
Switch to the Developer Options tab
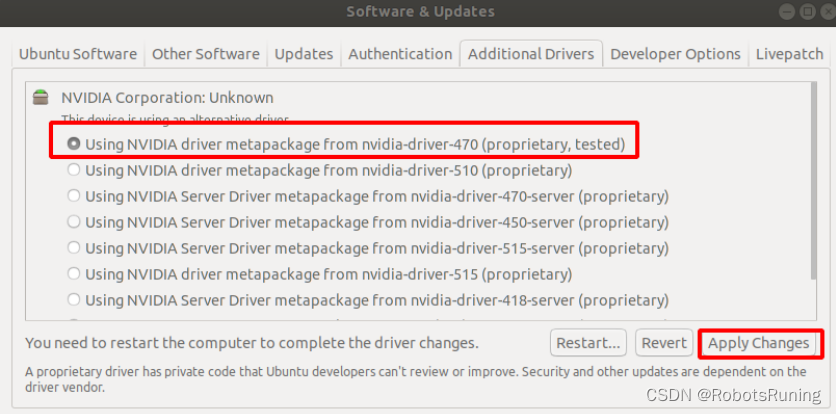[x=675, y=54]
